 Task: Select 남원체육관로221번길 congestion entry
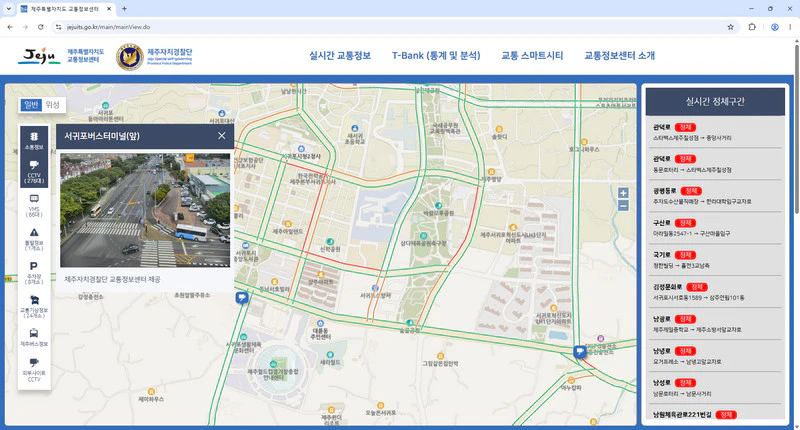(715, 413)
